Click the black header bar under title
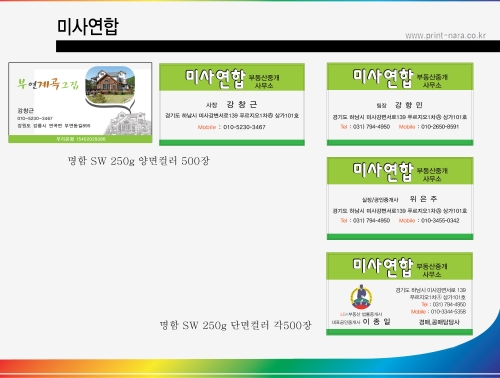Viewport: 500px width, 378px height. 278,46
